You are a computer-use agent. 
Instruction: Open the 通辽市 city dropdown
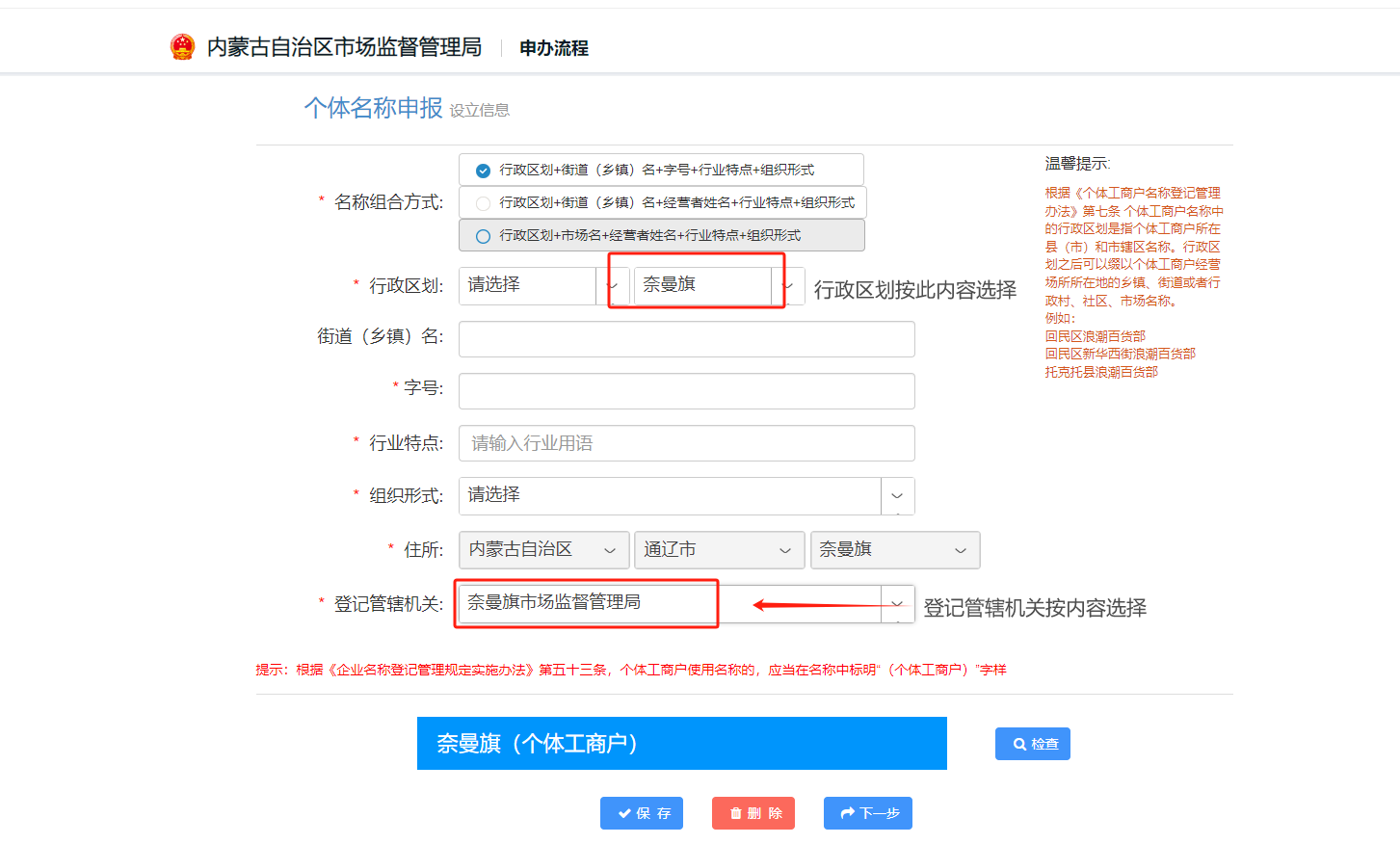click(x=719, y=550)
